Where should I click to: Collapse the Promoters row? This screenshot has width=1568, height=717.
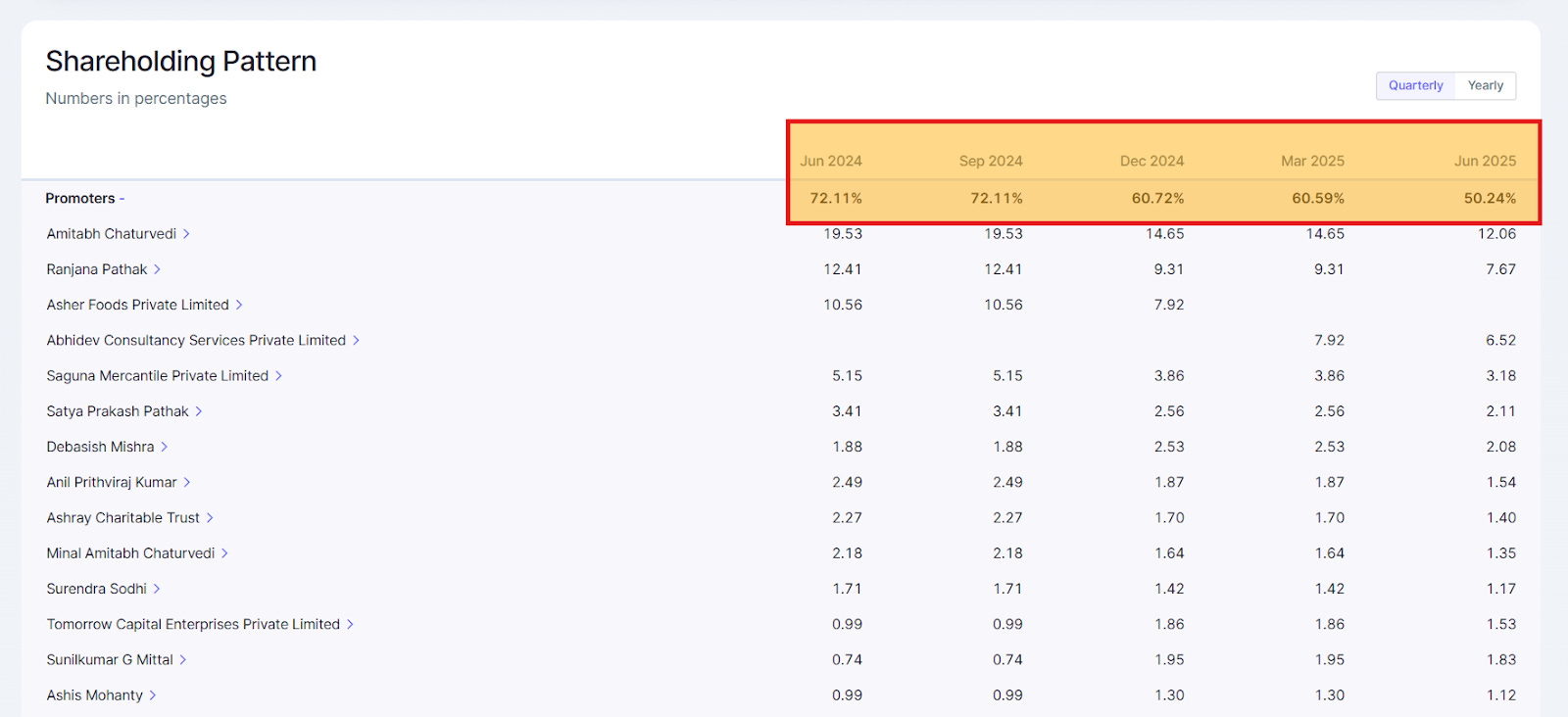pyautogui.click(x=85, y=199)
